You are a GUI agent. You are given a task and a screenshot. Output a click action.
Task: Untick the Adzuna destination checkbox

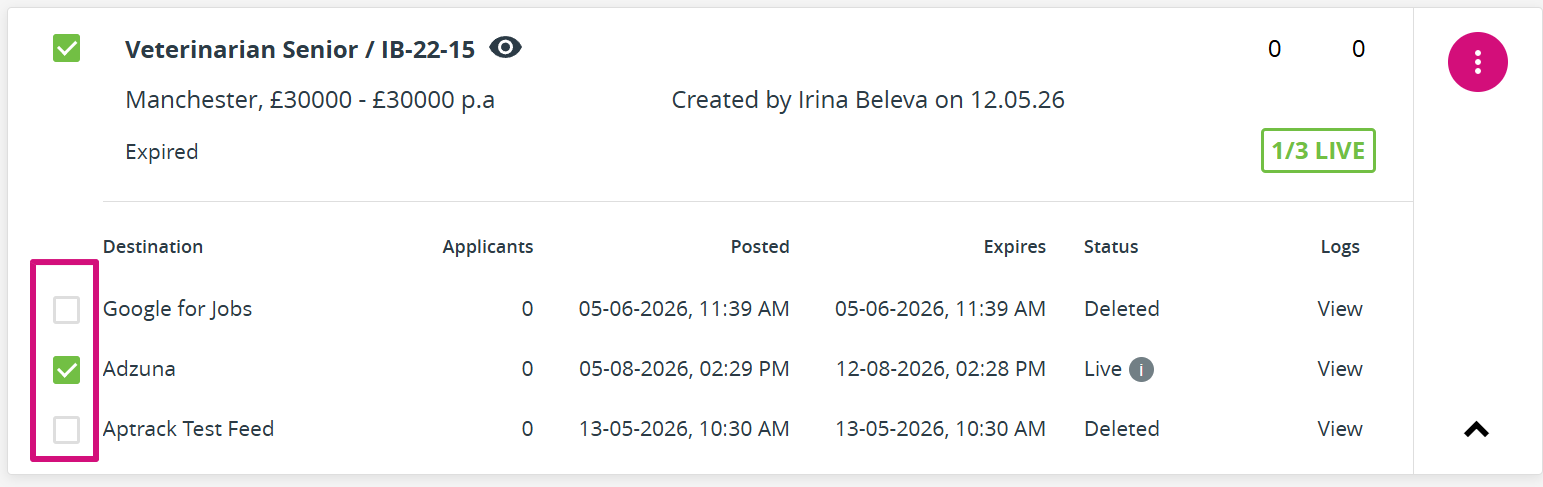pos(66,370)
